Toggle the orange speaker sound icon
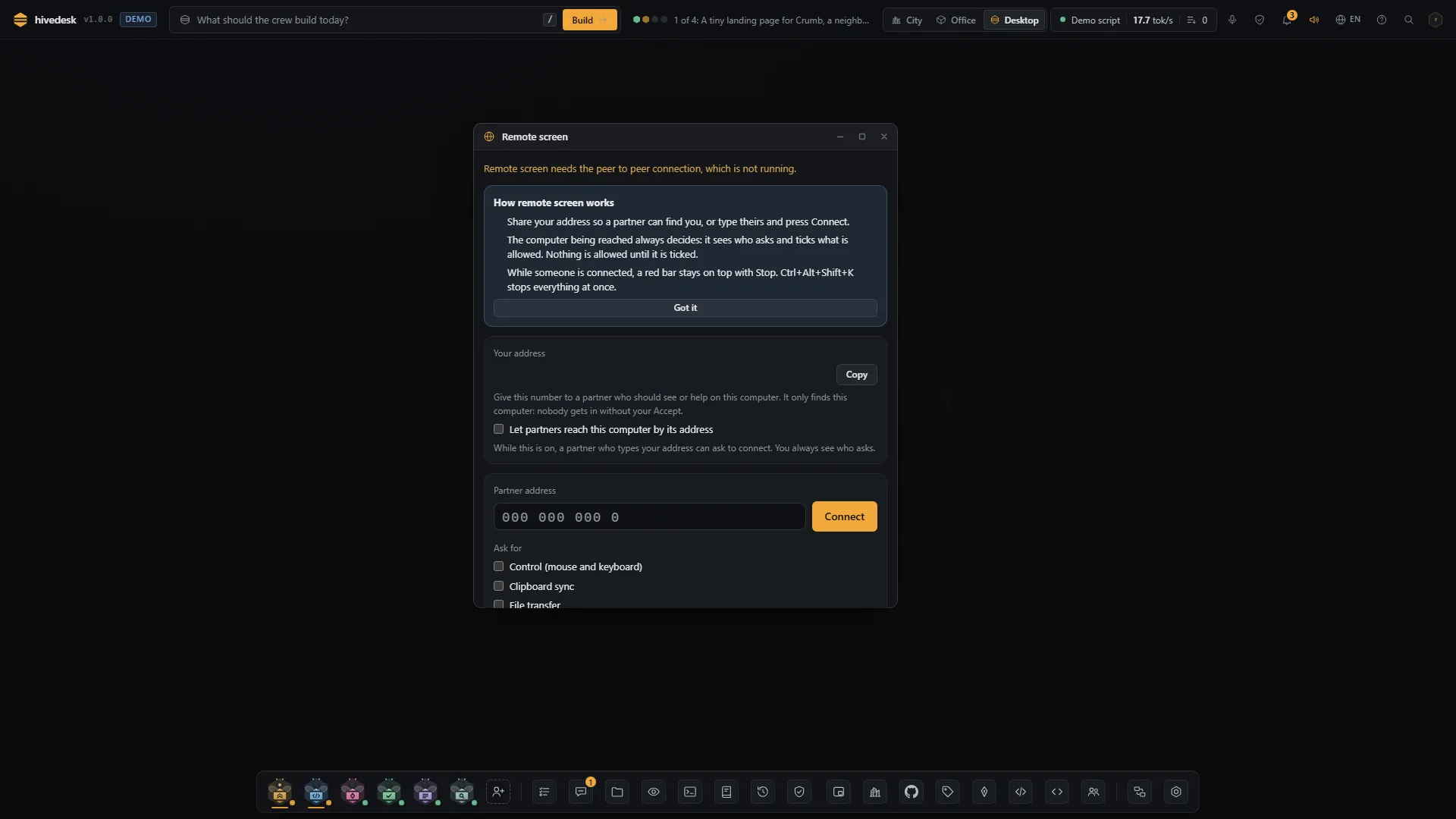 [1314, 20]
